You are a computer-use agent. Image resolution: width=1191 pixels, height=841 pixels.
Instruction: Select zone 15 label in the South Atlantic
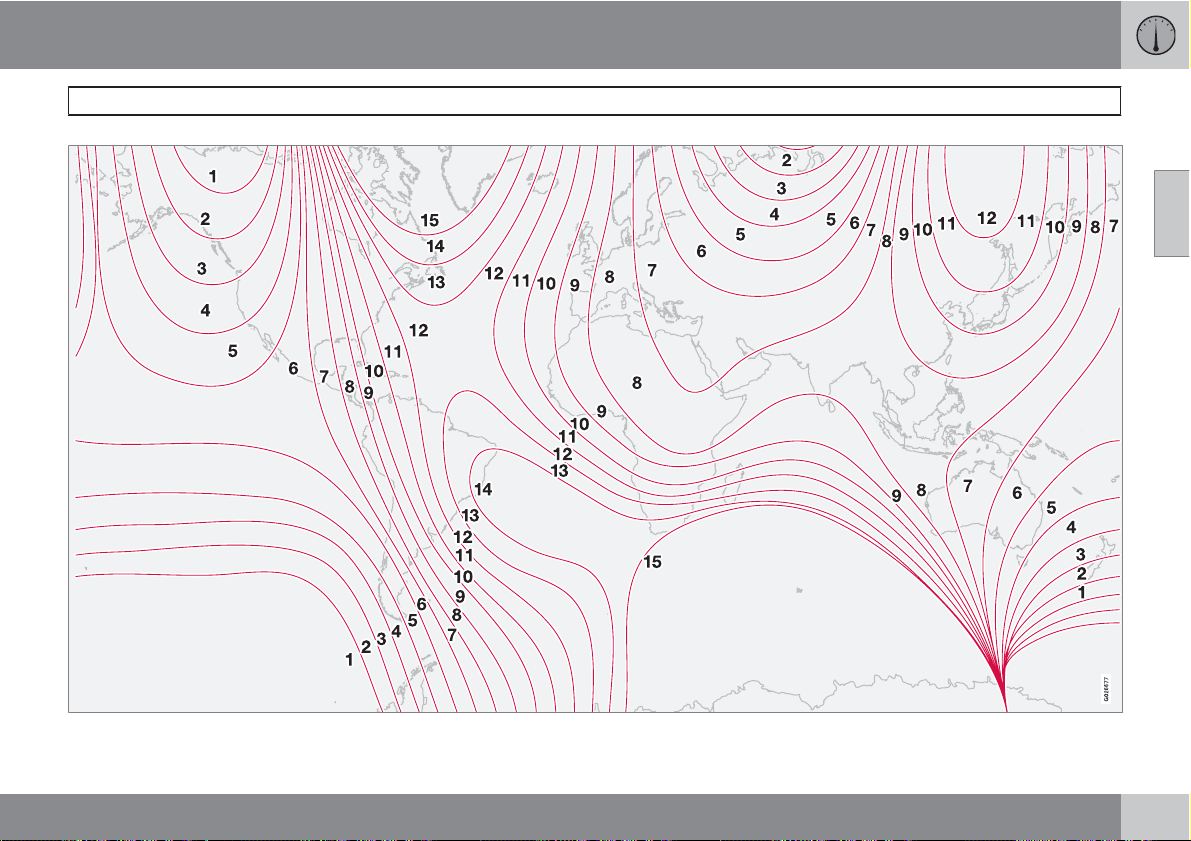pos(652,562)
